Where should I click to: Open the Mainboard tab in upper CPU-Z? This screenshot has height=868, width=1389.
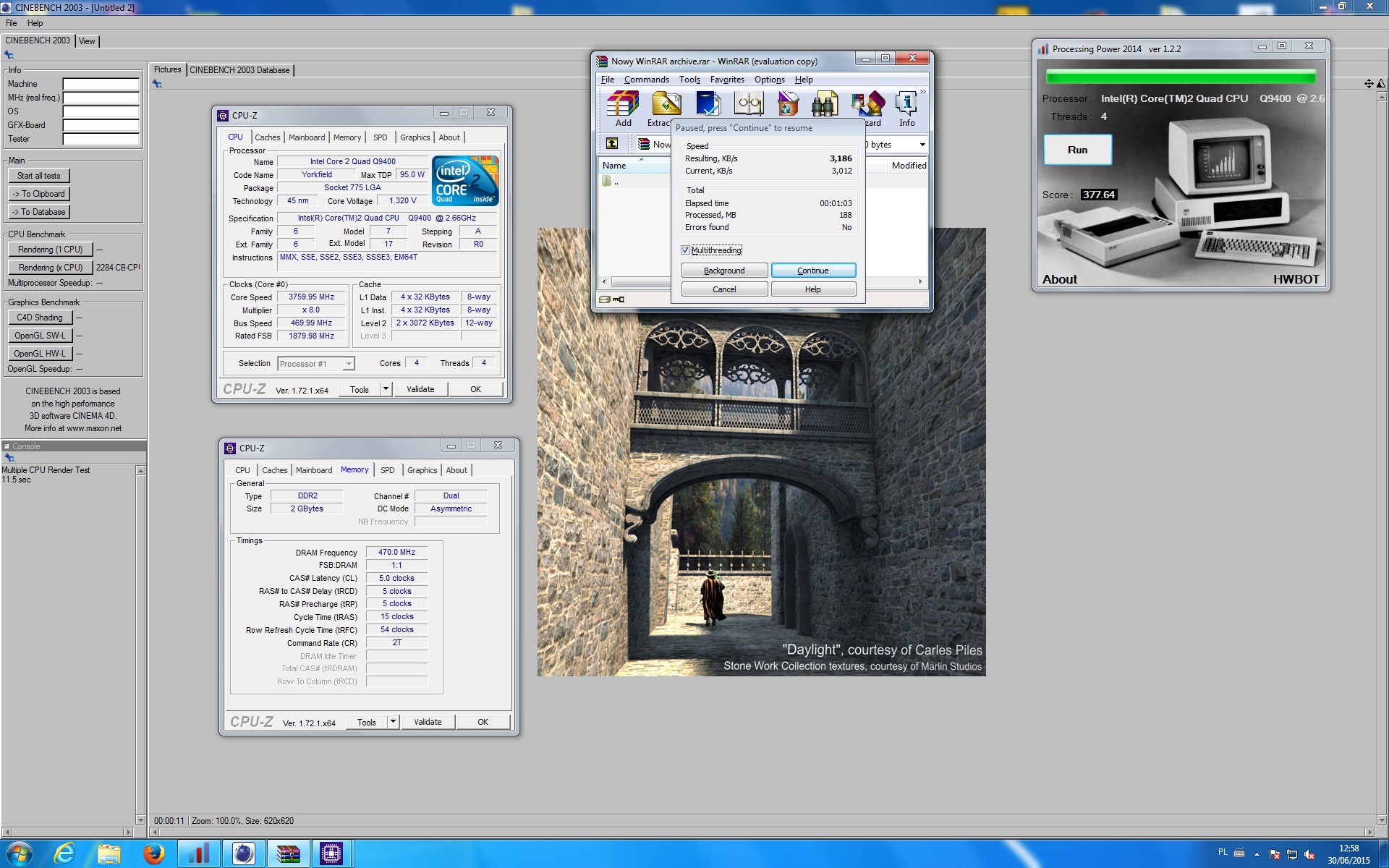pyautogui.click(x=307, y=137)
